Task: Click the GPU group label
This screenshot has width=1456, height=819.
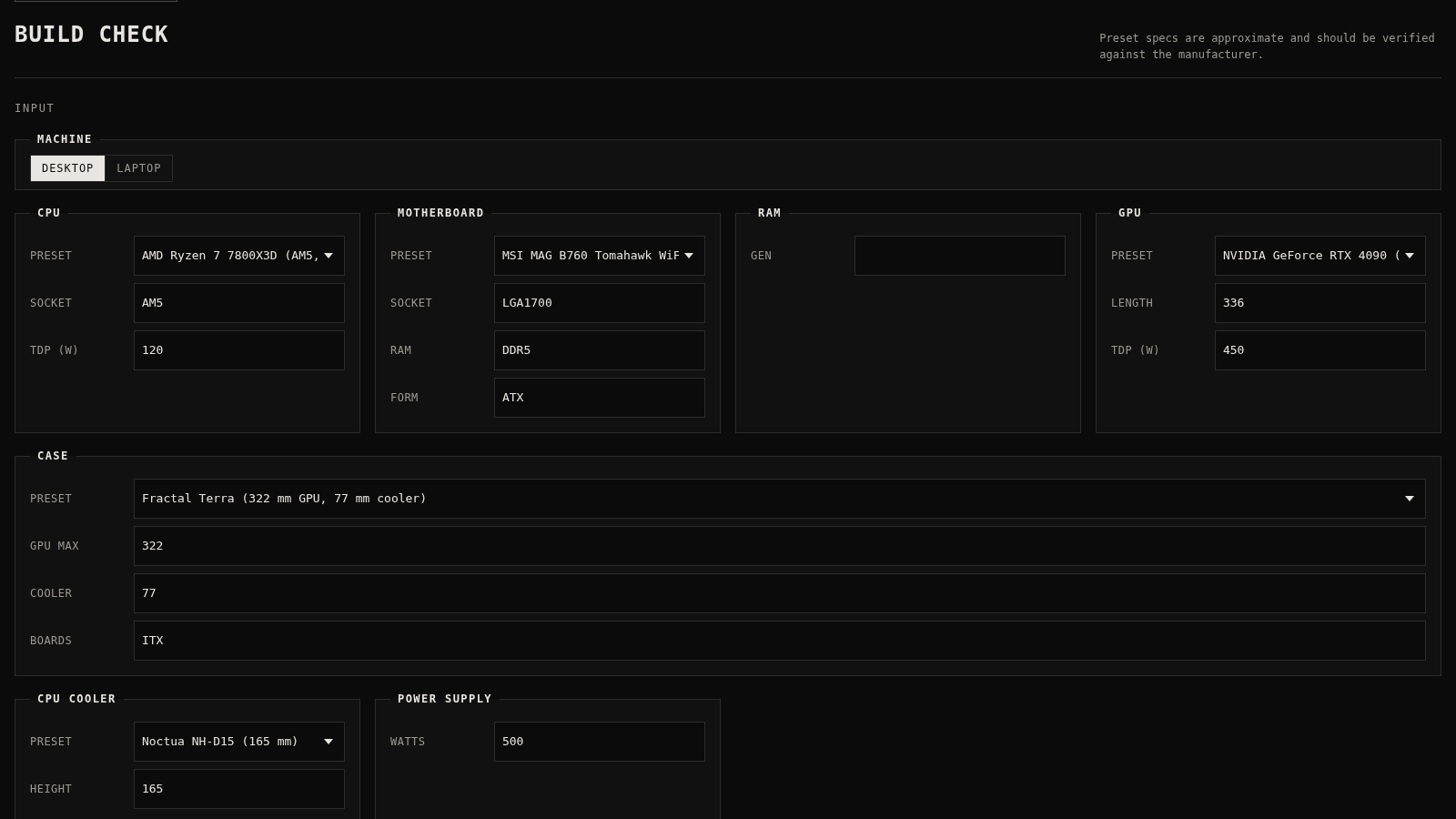Action: (1129, 213)
